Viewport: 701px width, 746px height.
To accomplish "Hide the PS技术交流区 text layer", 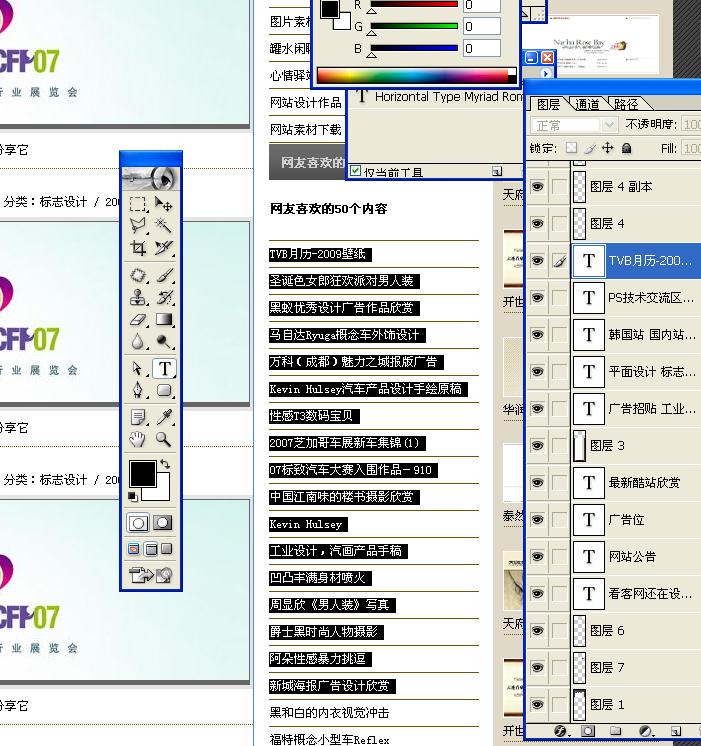I will click(x=537, y=298).
